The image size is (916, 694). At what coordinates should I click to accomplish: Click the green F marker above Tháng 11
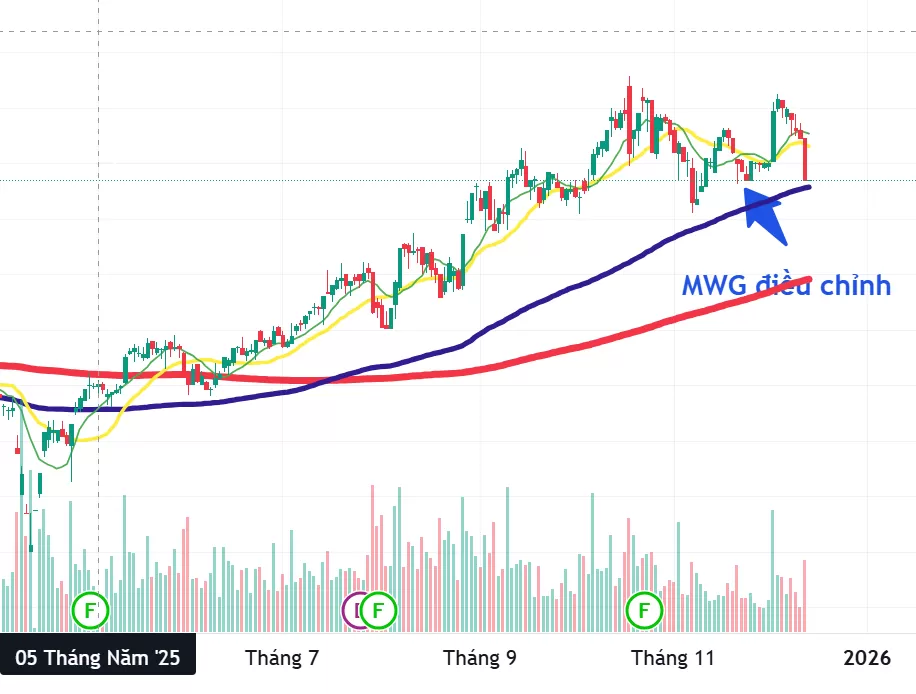click(x=644, y=608)
